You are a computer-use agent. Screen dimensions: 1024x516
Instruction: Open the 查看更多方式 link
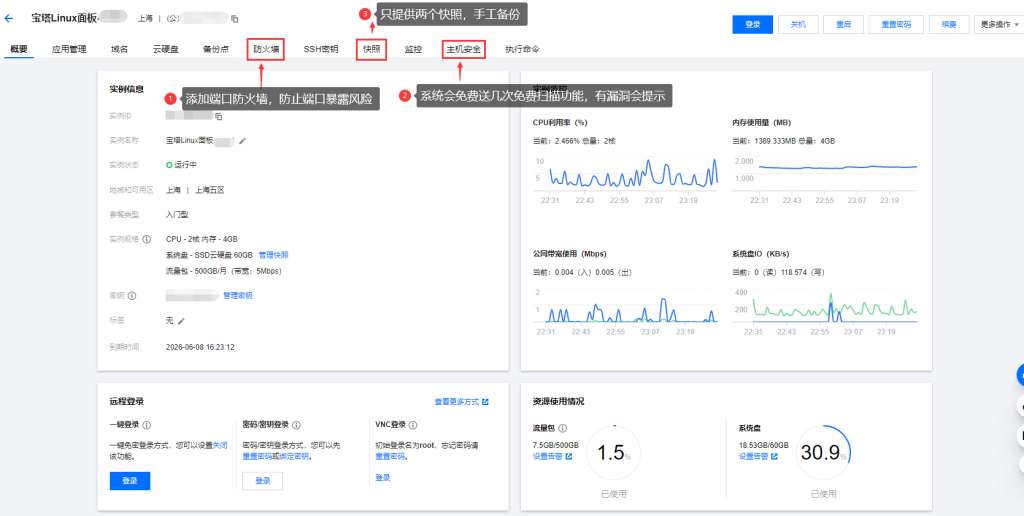click(457, 402)
